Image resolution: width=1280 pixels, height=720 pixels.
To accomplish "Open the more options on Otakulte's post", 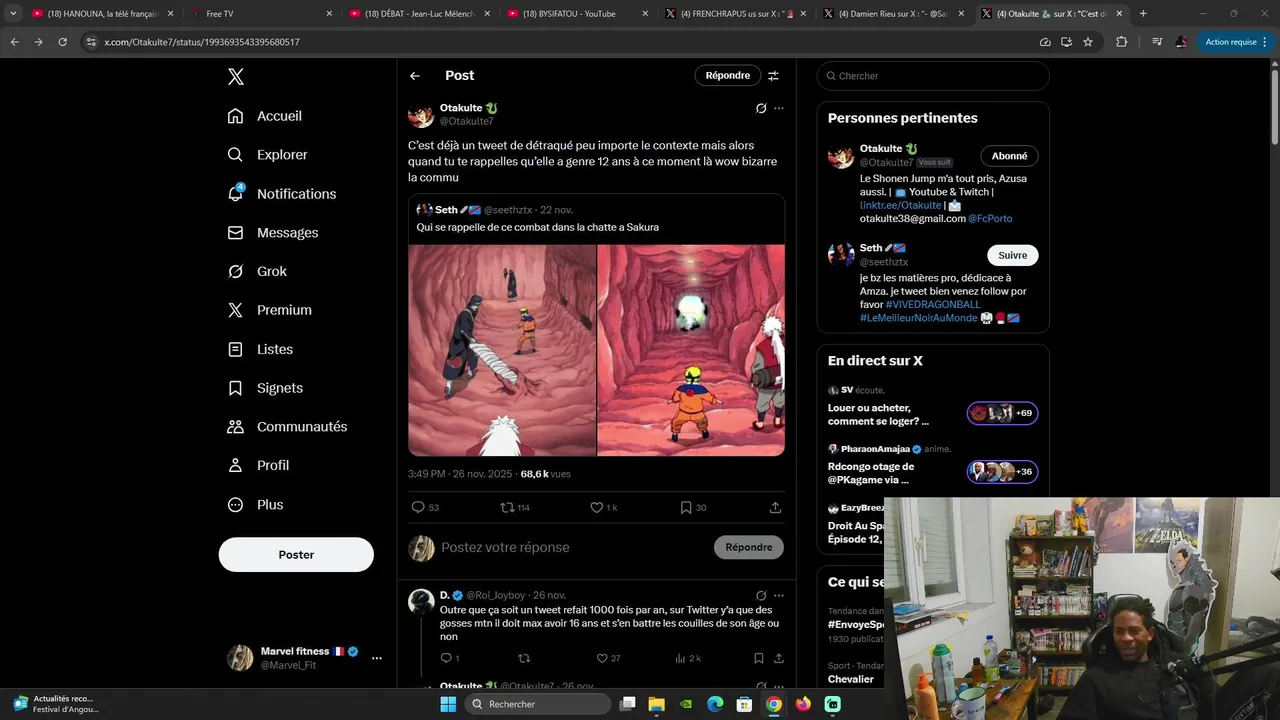I will tap(779, 108).
